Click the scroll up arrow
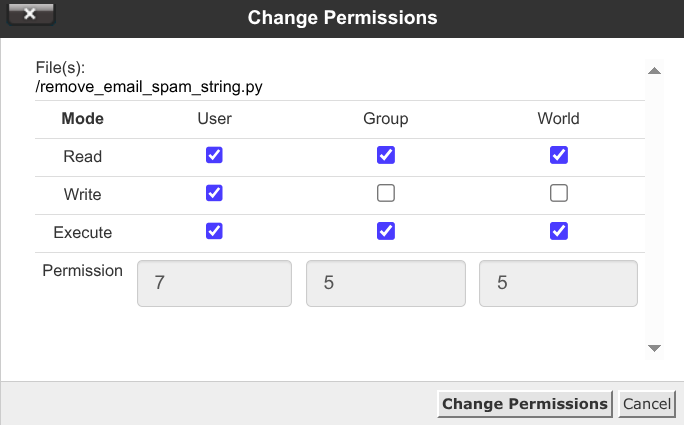This screenshot has width=684, height=425. 654,71
